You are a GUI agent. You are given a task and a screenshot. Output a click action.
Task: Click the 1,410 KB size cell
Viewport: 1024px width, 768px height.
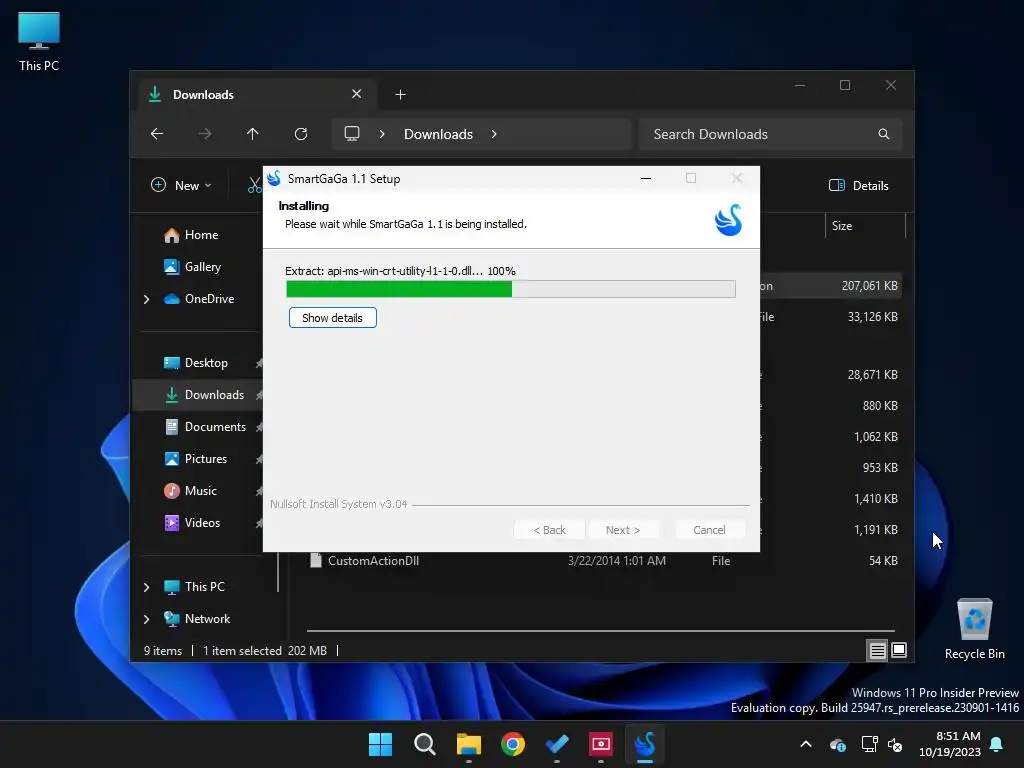tap(876, 499)
